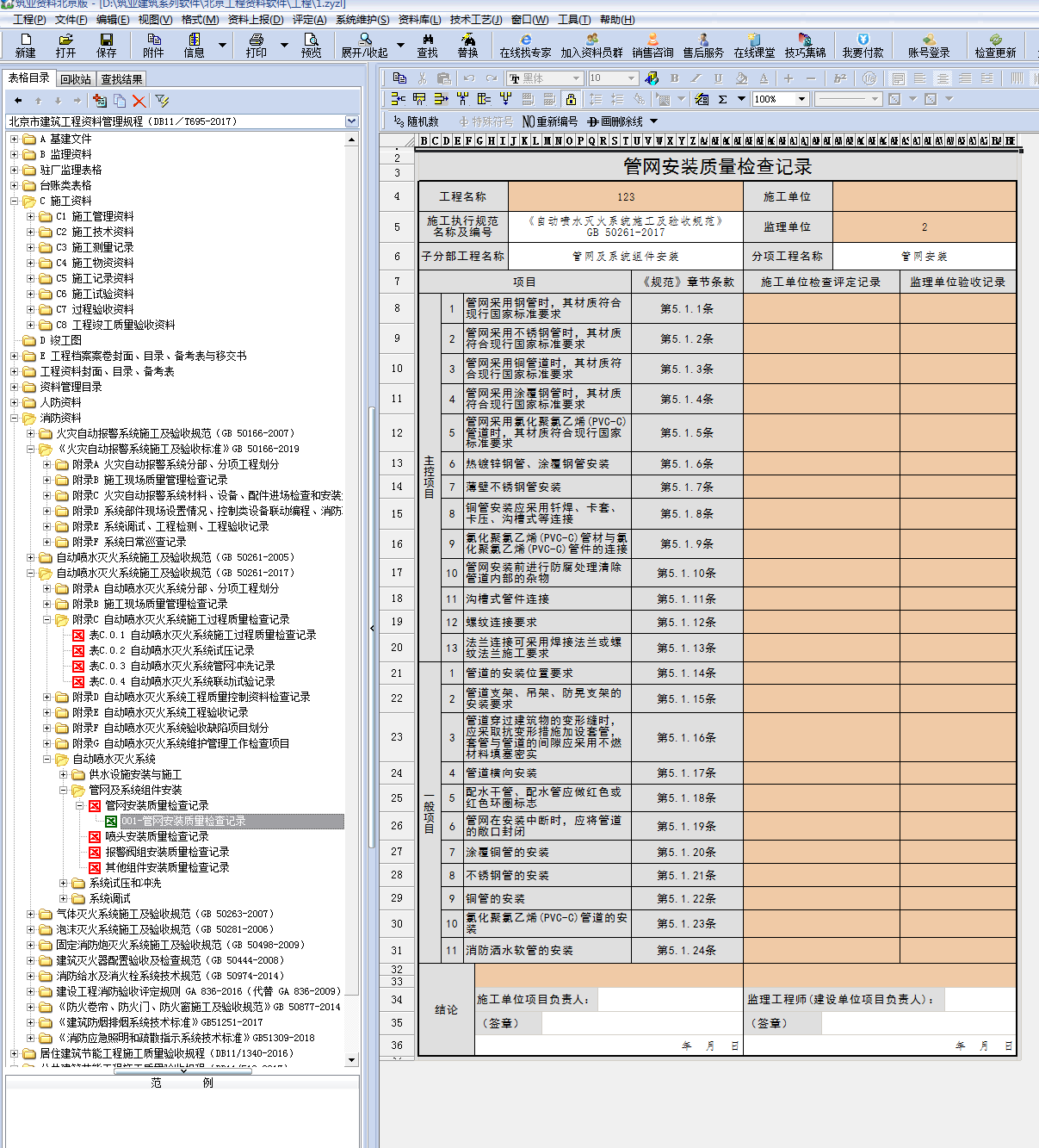The width and height of the screenshot is (1039, 1148).
Task: Toggle italic formatting button
Action: 696,78
